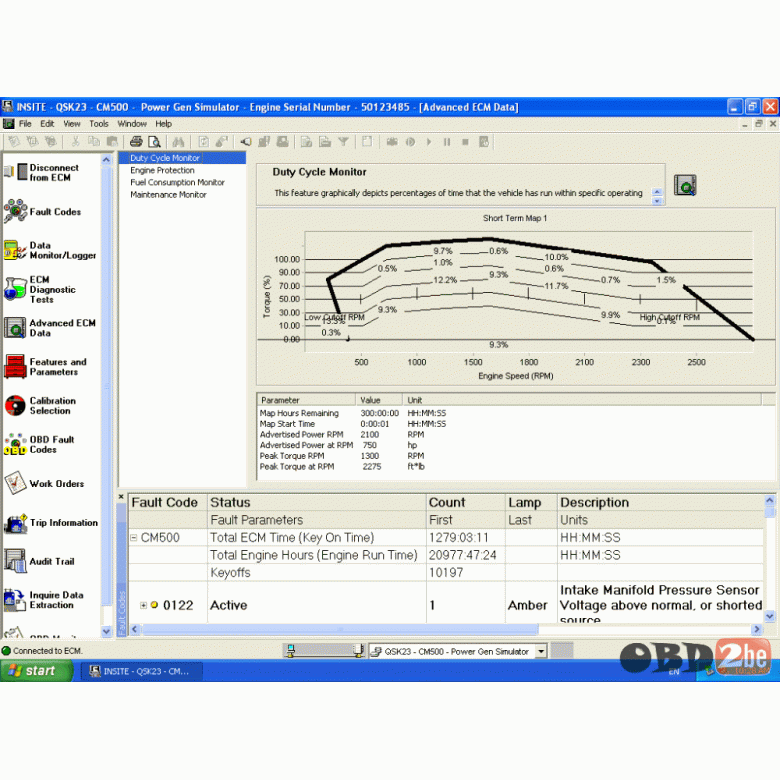The image size is (780, 780).
Task: Click the Value column header
Action: click(379, 400)
